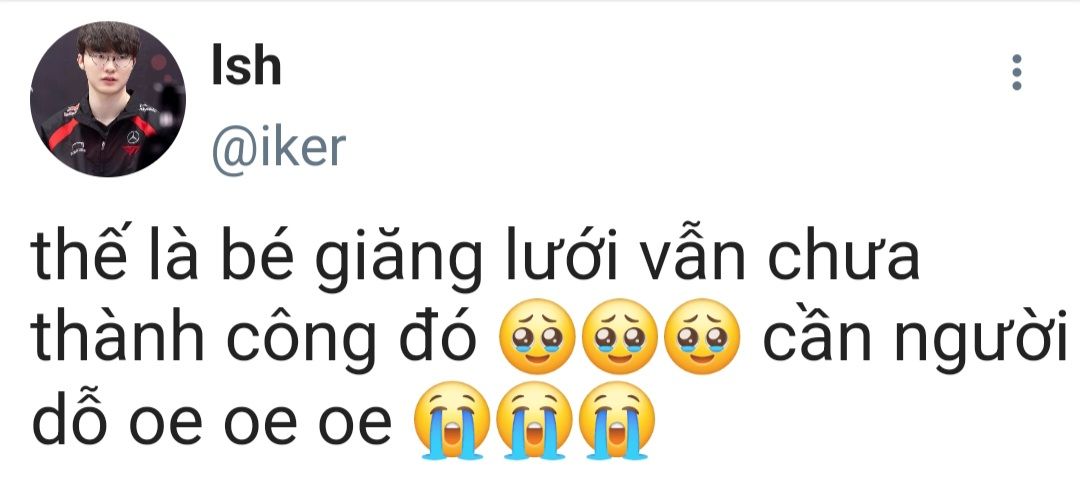Click the words "cần người" after the emojis
The height and width of the screenshot is (486, 1080).
tap(915, 337)
